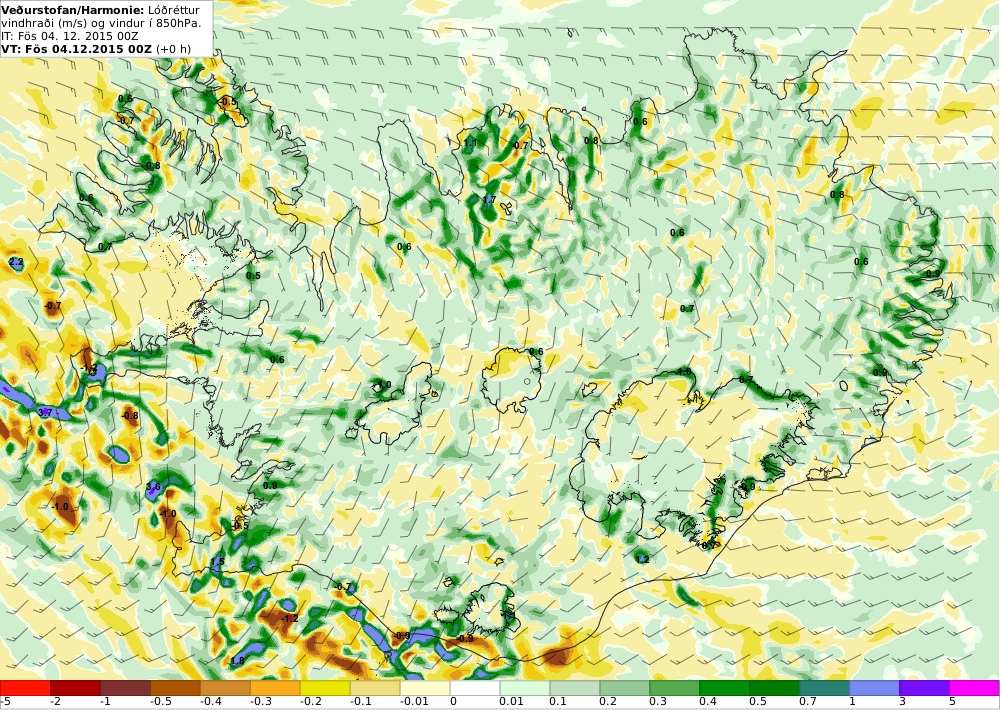Pick the bright yellow swatch between -0.2 and -0.1
Image resolution: width=1000 pixels, height=710 pixels.
tap(325, 688)
